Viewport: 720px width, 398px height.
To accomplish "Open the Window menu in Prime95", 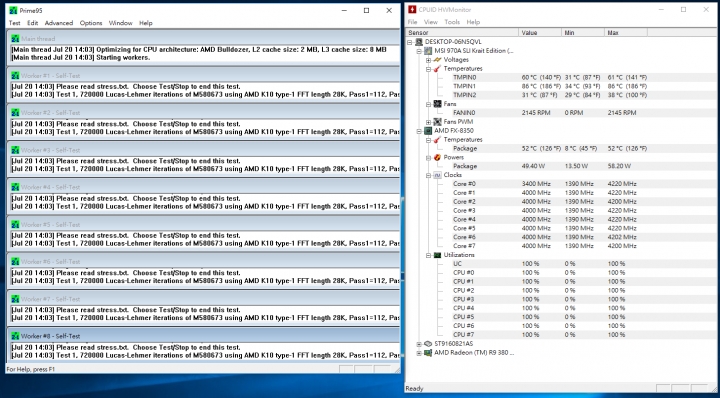I will point(120,23).
